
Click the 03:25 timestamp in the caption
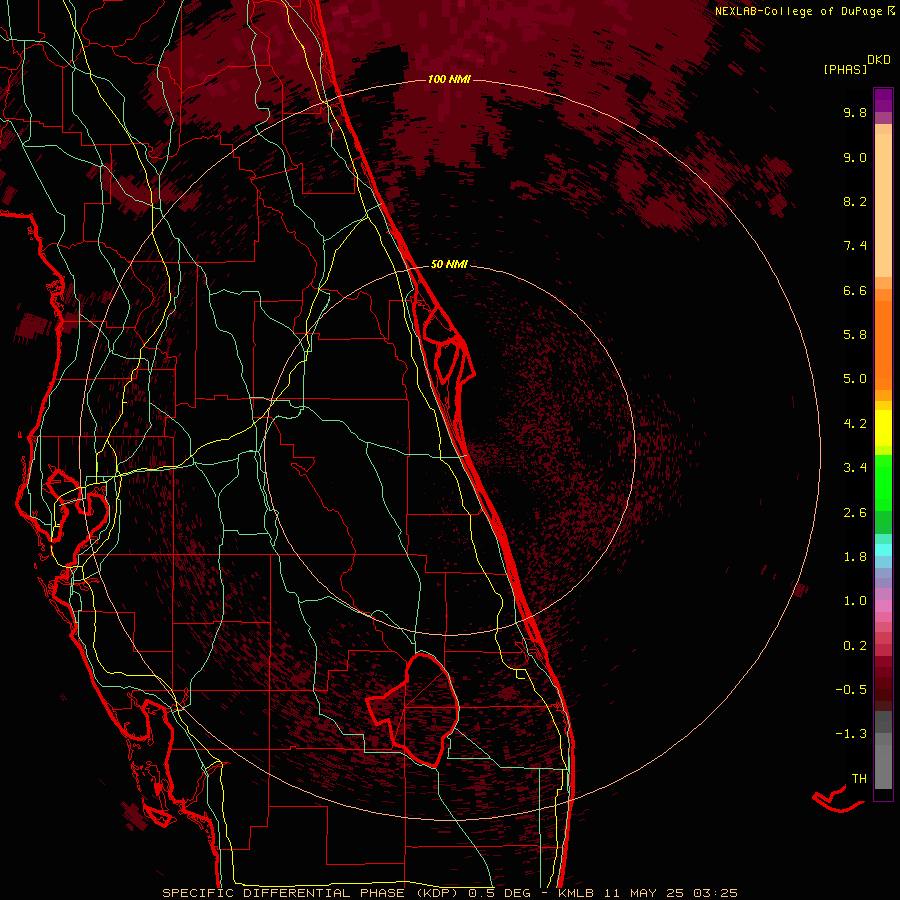715,893
